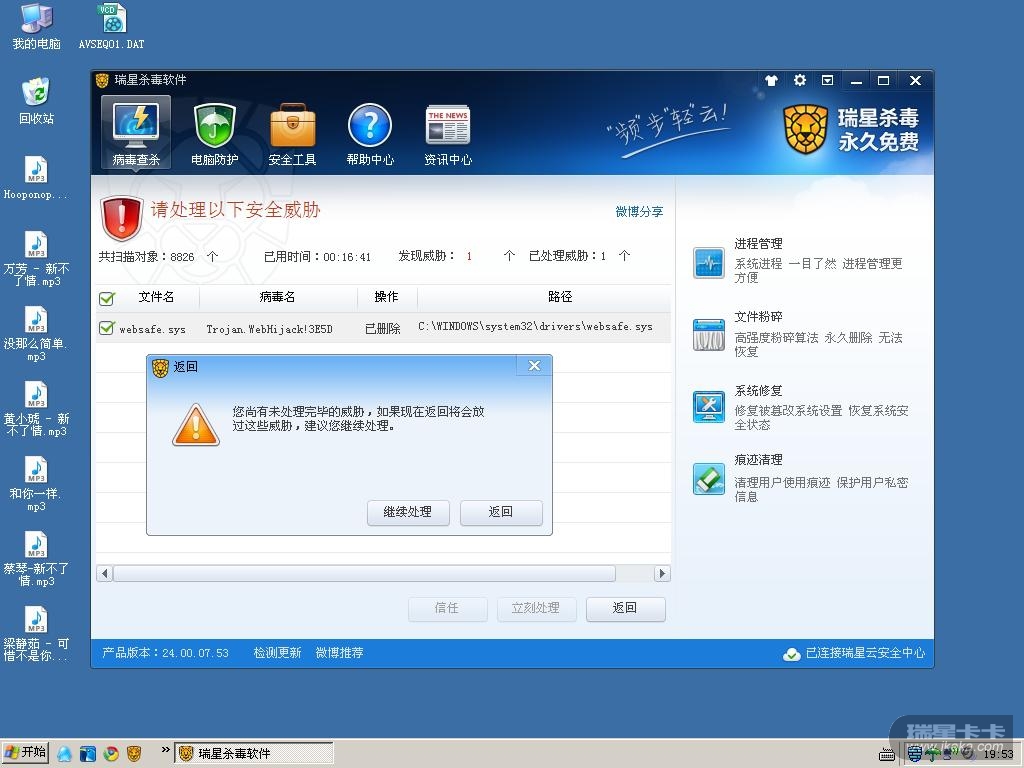Select 万芳 - 新不了情.mp3 file
The width and height of the screenshot is (1024, 768).
[36, 259]
